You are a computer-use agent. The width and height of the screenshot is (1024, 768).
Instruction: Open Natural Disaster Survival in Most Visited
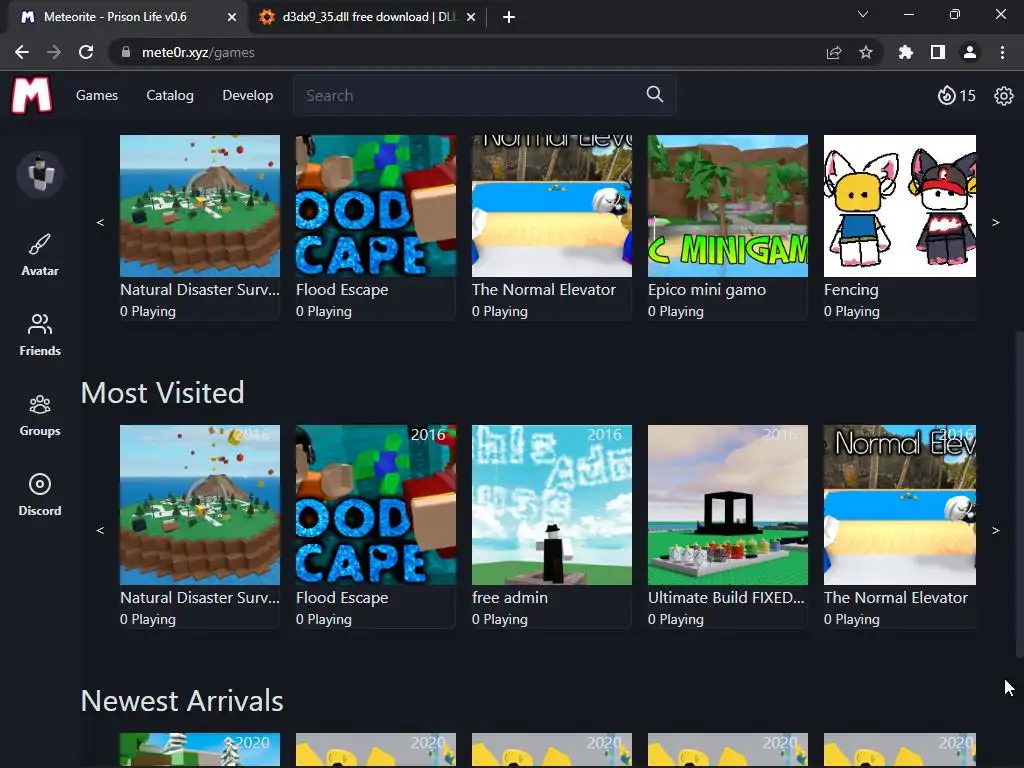[200, 505]
